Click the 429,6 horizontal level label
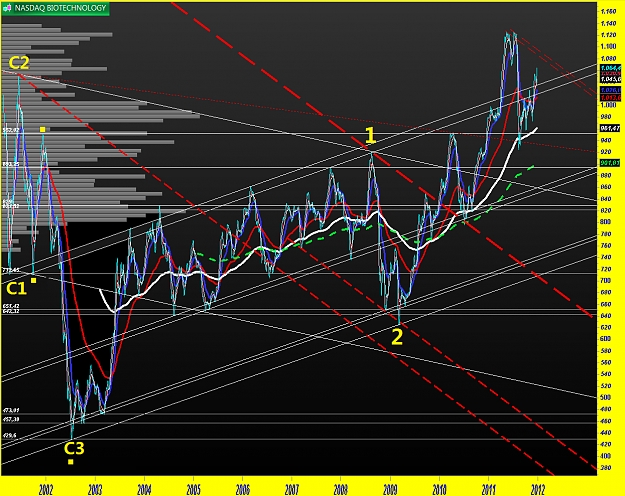 tap(10, 436)
